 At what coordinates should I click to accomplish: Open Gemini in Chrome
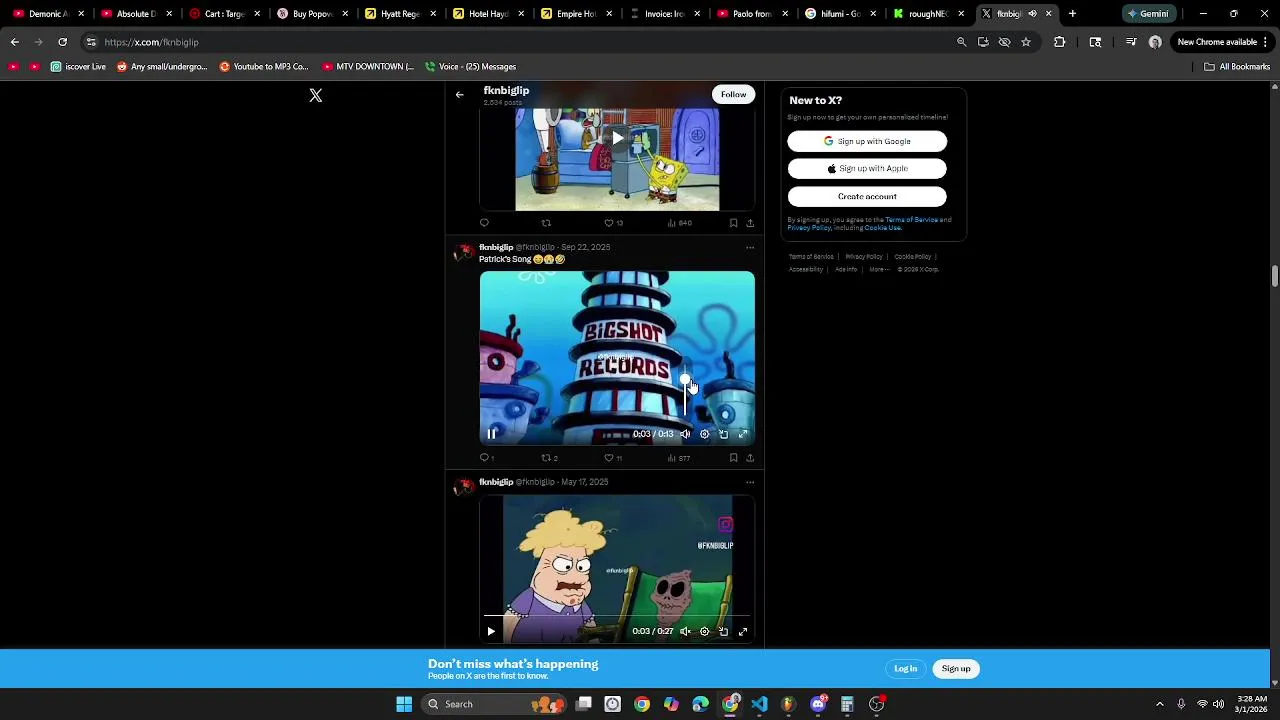[x=1148, y=14]
